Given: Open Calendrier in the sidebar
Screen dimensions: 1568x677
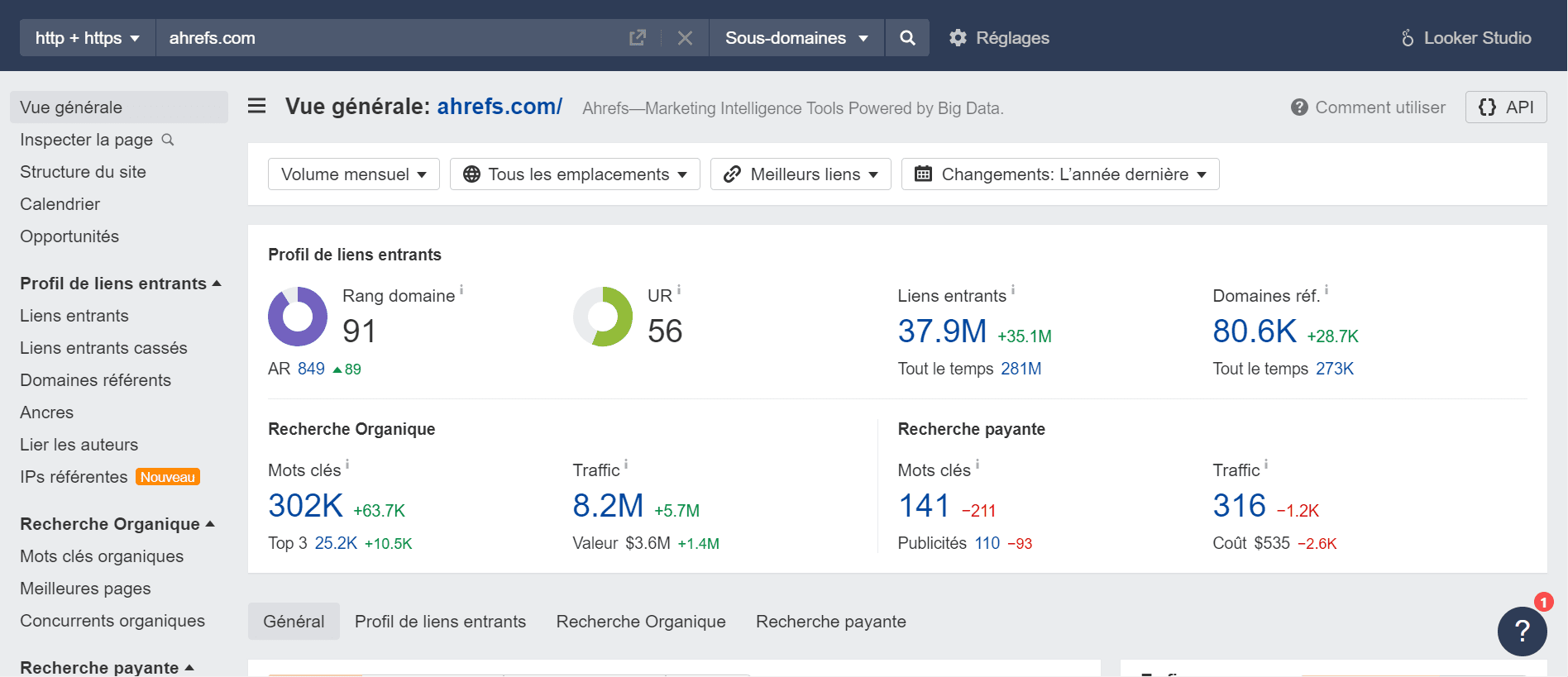Looking at the screenshot, I should (60, 204).
